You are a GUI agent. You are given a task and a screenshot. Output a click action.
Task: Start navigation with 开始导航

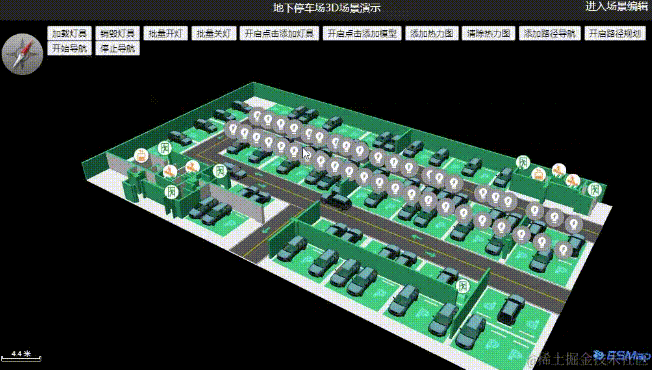pos(69,48)
